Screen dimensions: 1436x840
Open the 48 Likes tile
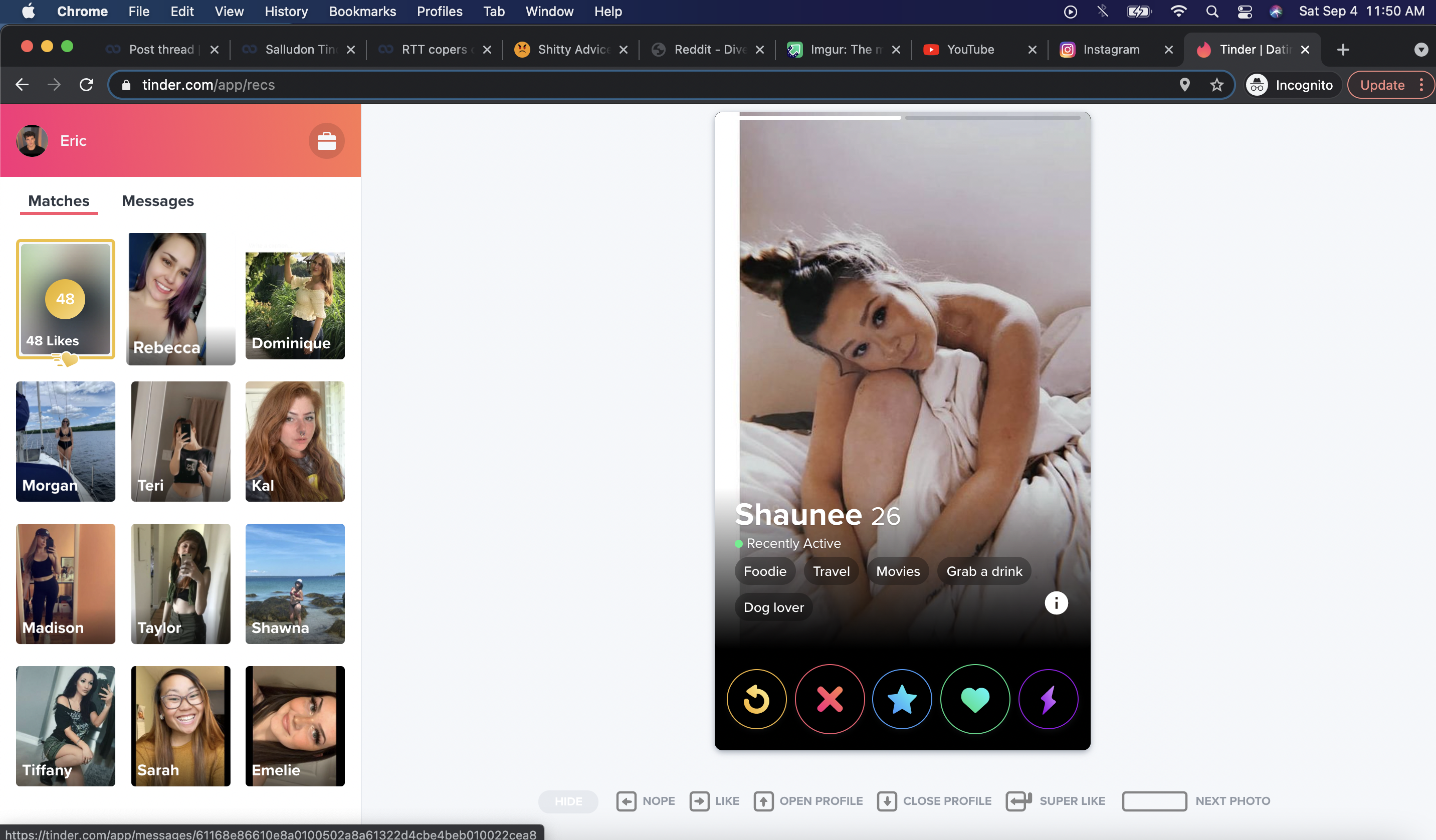pyautogui.click(x=66, y=299)
